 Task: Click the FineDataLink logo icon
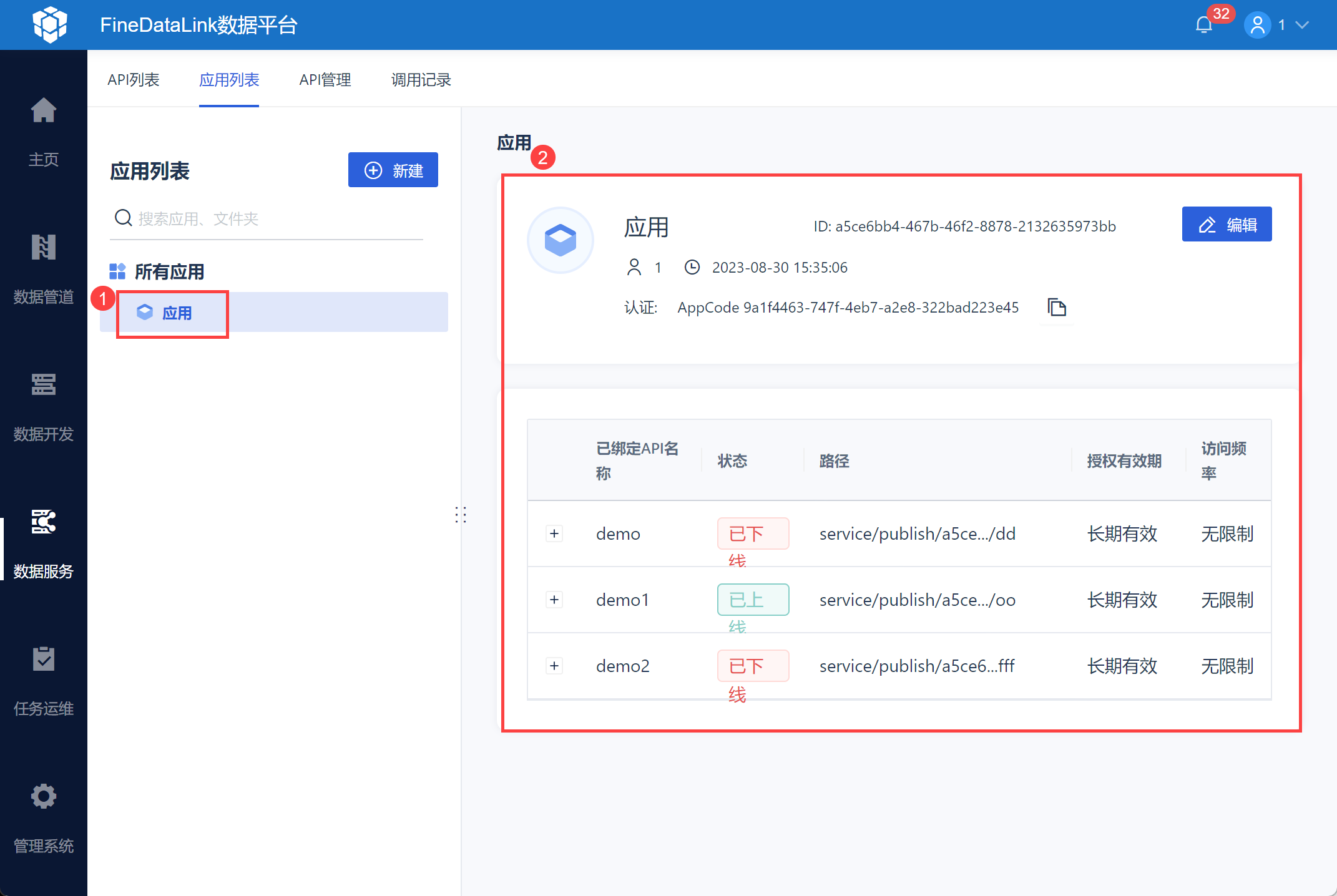coord(50,25)
